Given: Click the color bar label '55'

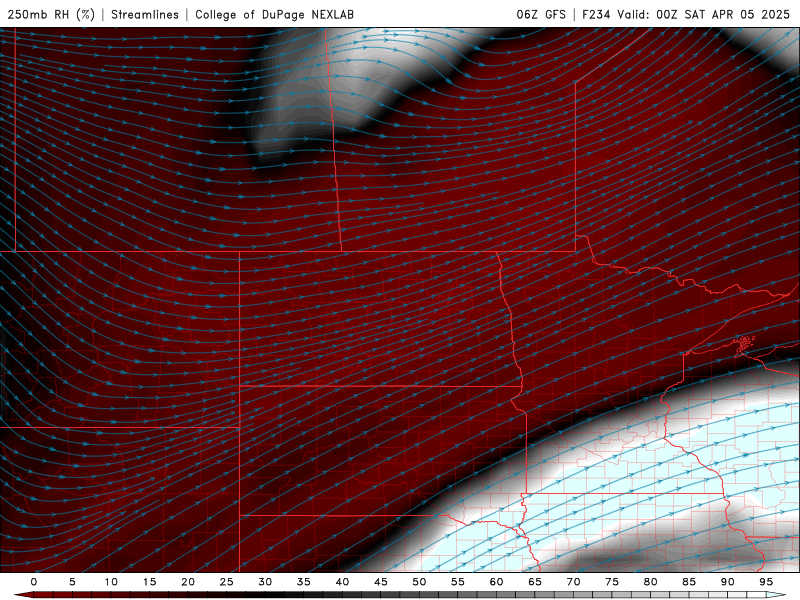Looking at the screenshot, I should coord(458,582).
